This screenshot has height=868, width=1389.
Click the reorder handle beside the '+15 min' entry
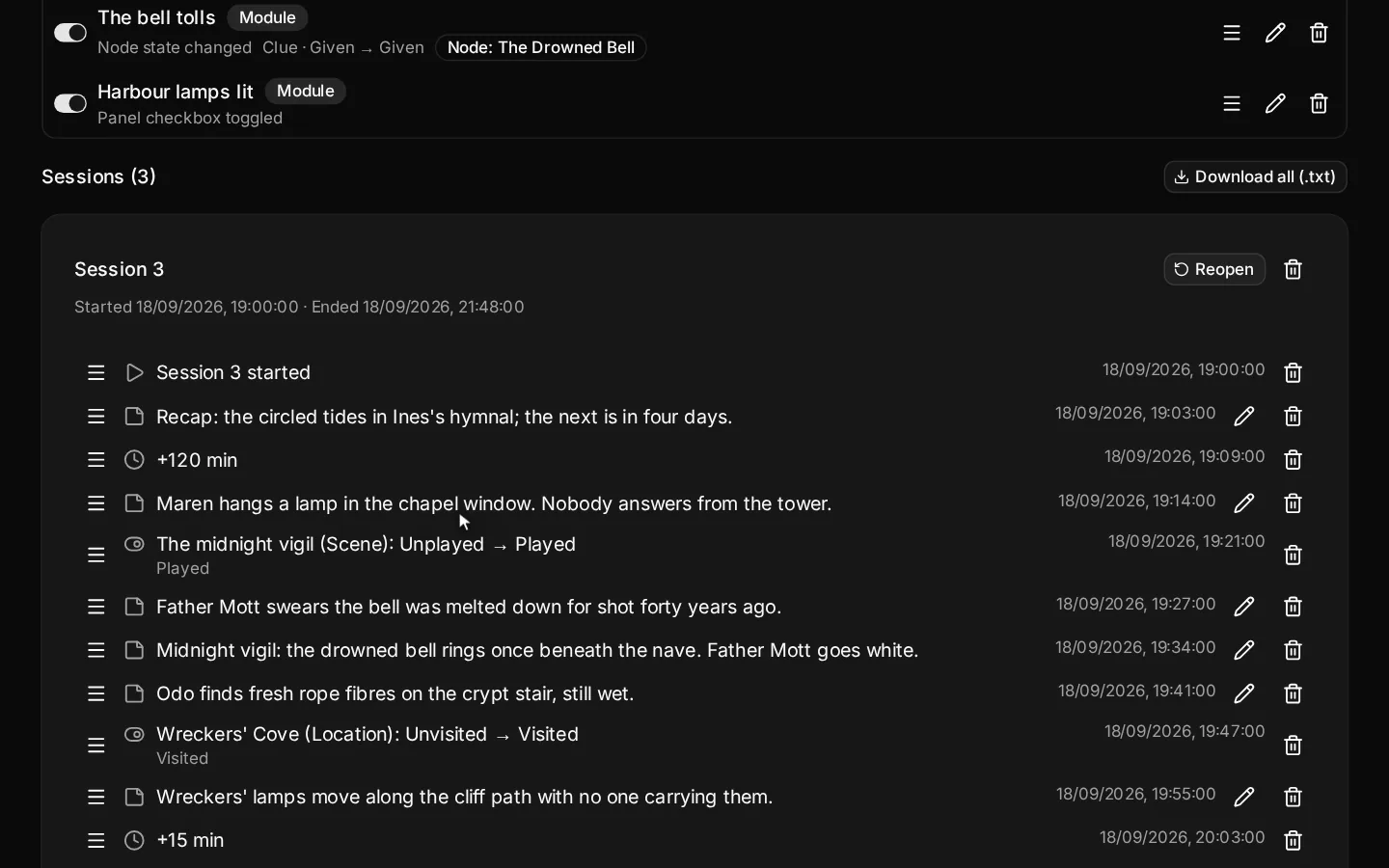tap(95, 841)
